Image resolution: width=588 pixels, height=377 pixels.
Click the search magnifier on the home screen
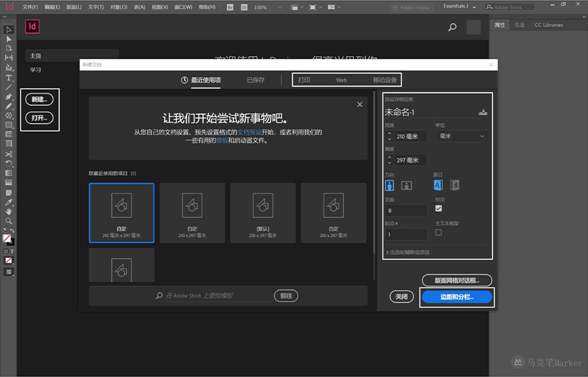pos(453,27)
